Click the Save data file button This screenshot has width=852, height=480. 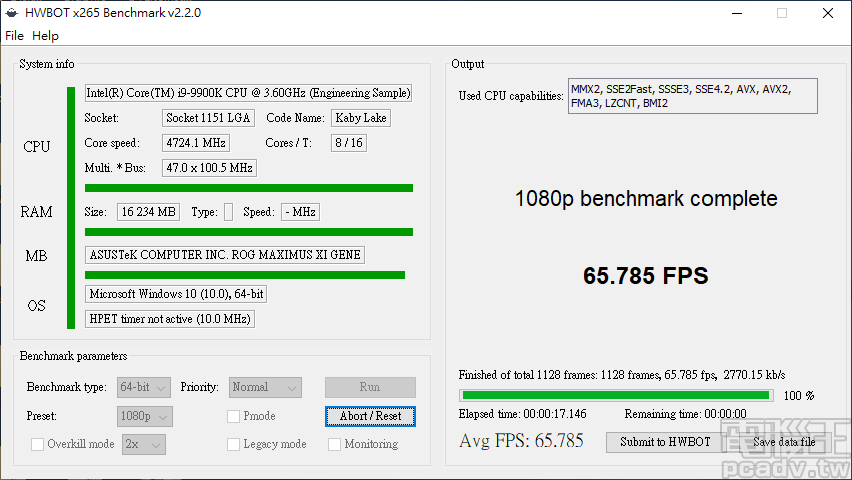tap(784, 442)
